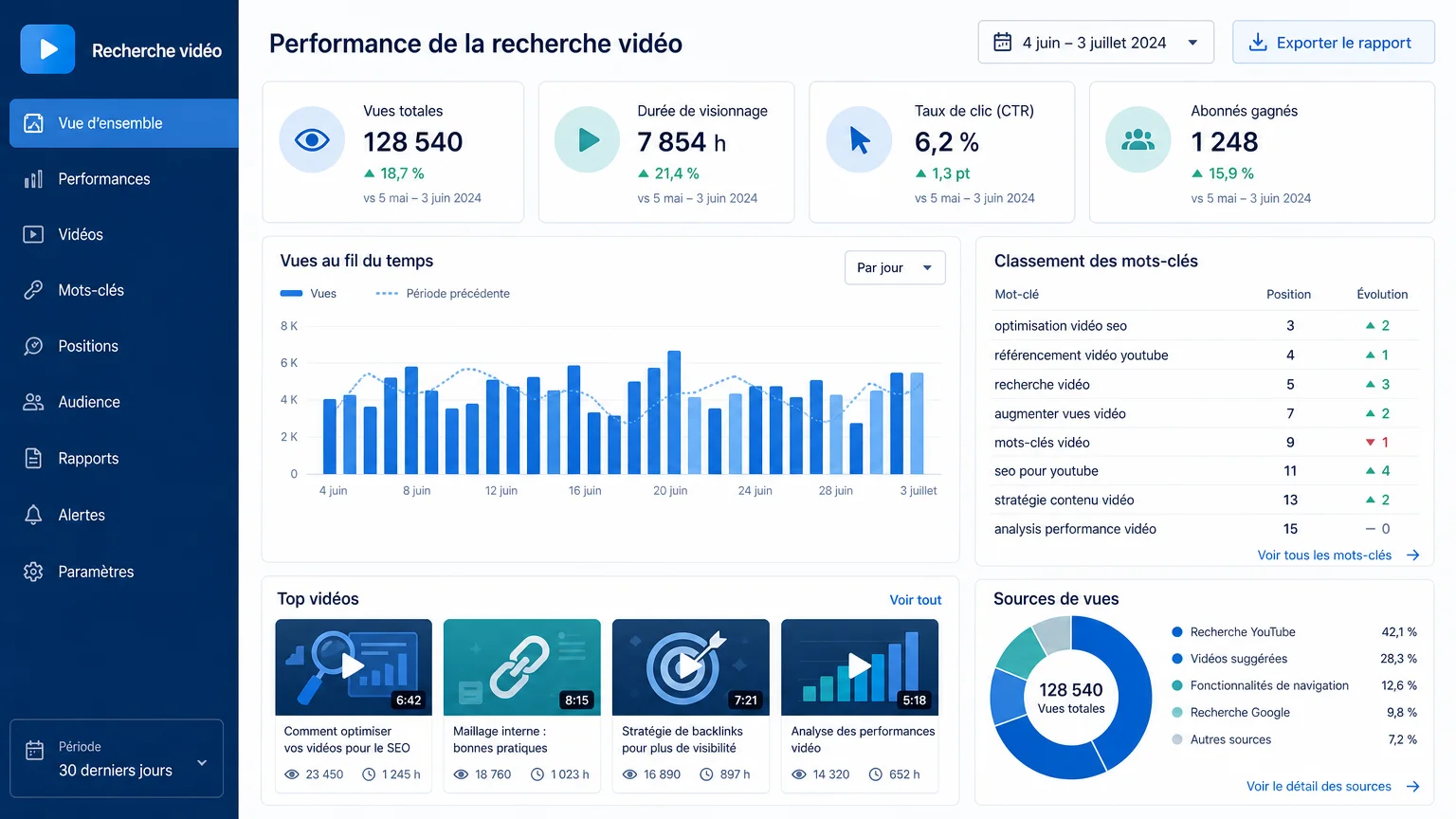
Task: Click the 'Évolution' column header
Action: [x=1382, y=295]
